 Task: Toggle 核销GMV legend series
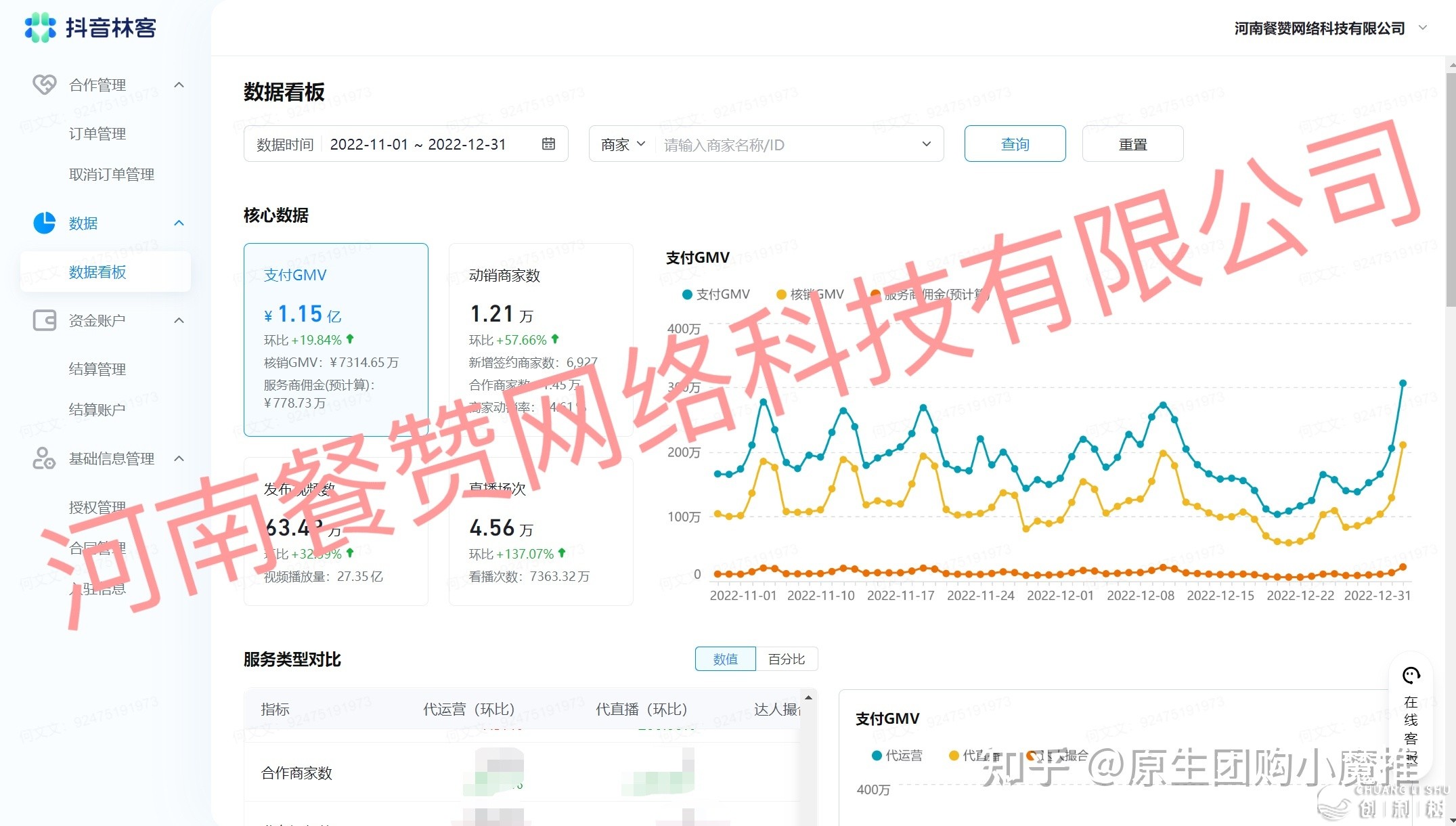(x=810, y=295)
